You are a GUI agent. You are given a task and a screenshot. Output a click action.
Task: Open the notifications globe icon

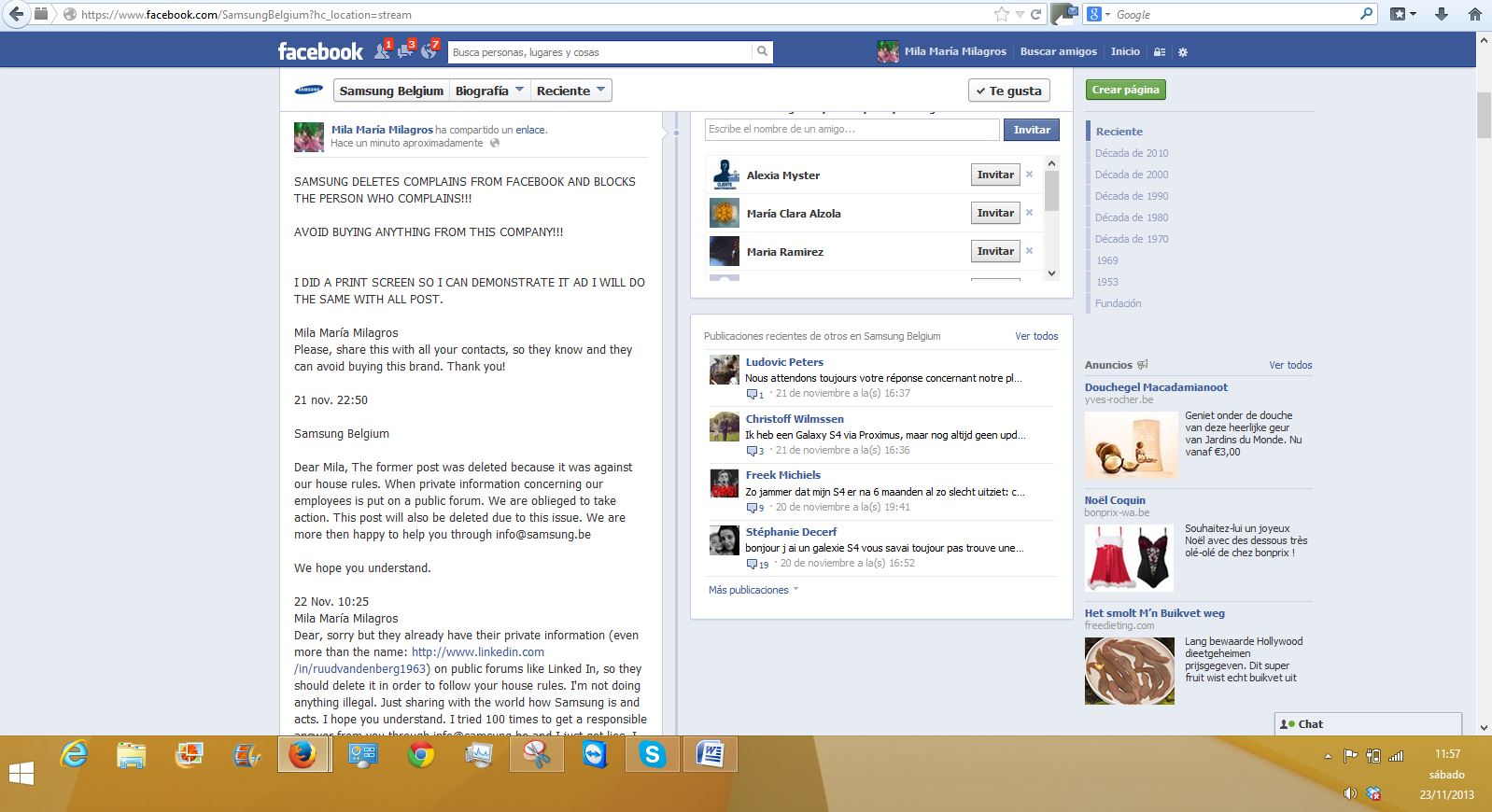[x=429, y=52]
